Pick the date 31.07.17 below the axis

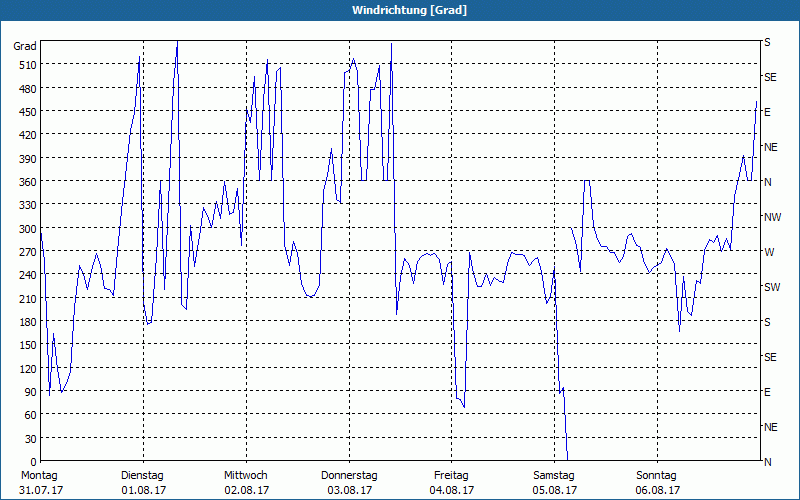[x=41, y=490]
